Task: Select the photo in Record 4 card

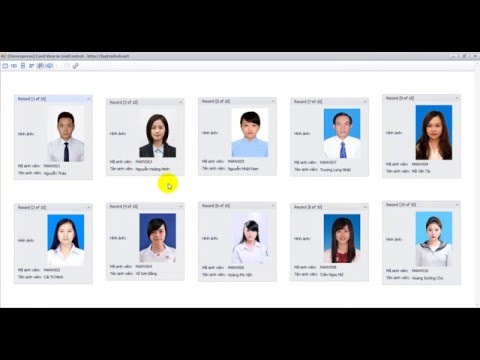Action: pos(157,238)
